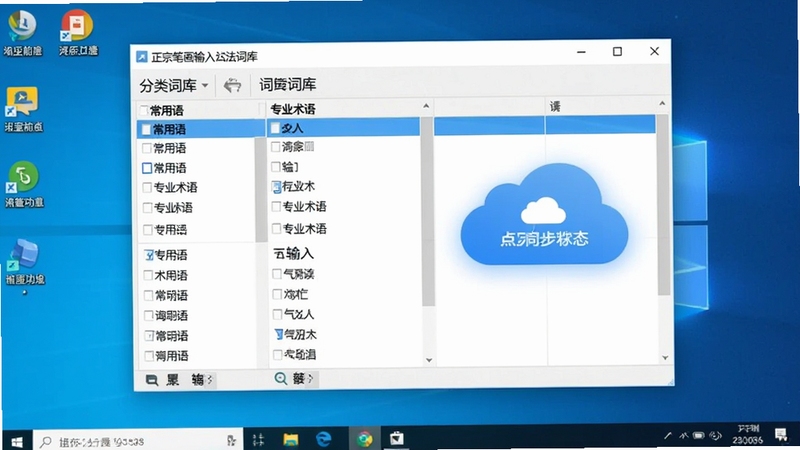Open the orange document desktop shortcut

[78, 32]
